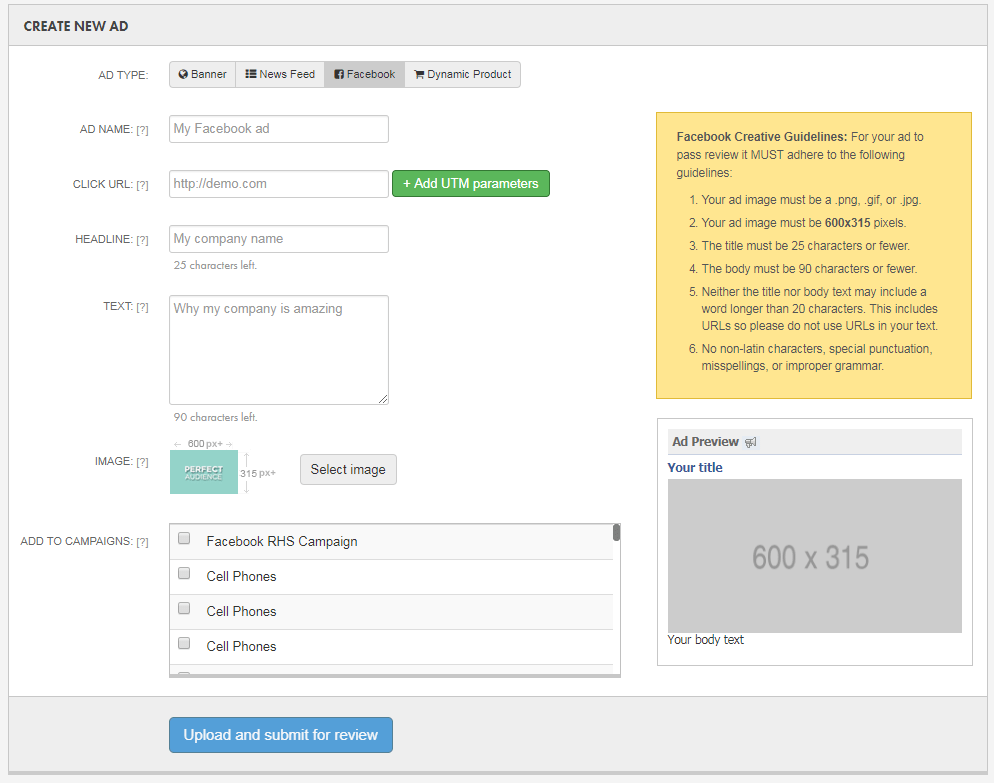The image size is (994, 783).
Task: Open the Dynamic Product ad type
Action: [x=462, y=74]
